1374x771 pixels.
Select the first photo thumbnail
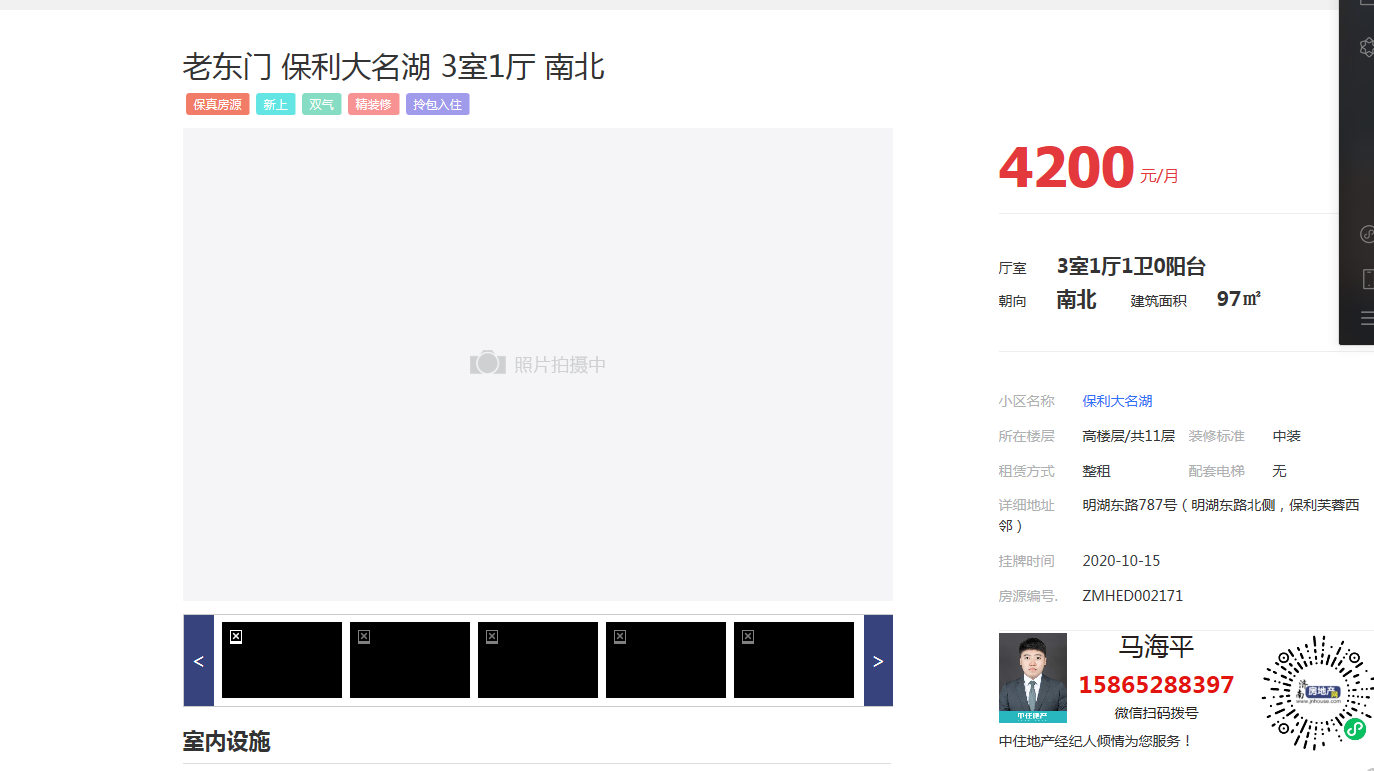tap(282, 660)
